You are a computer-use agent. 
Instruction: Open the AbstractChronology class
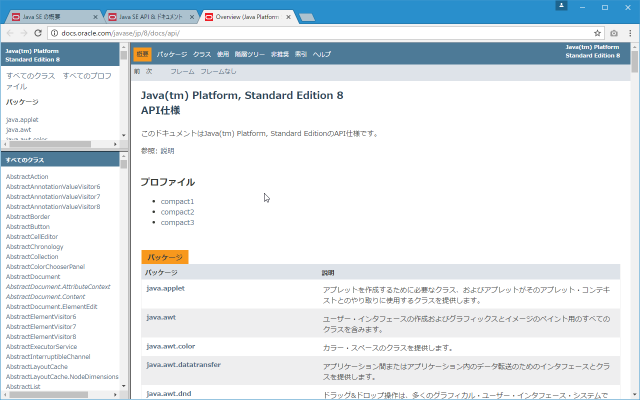(x=35, y=247)
